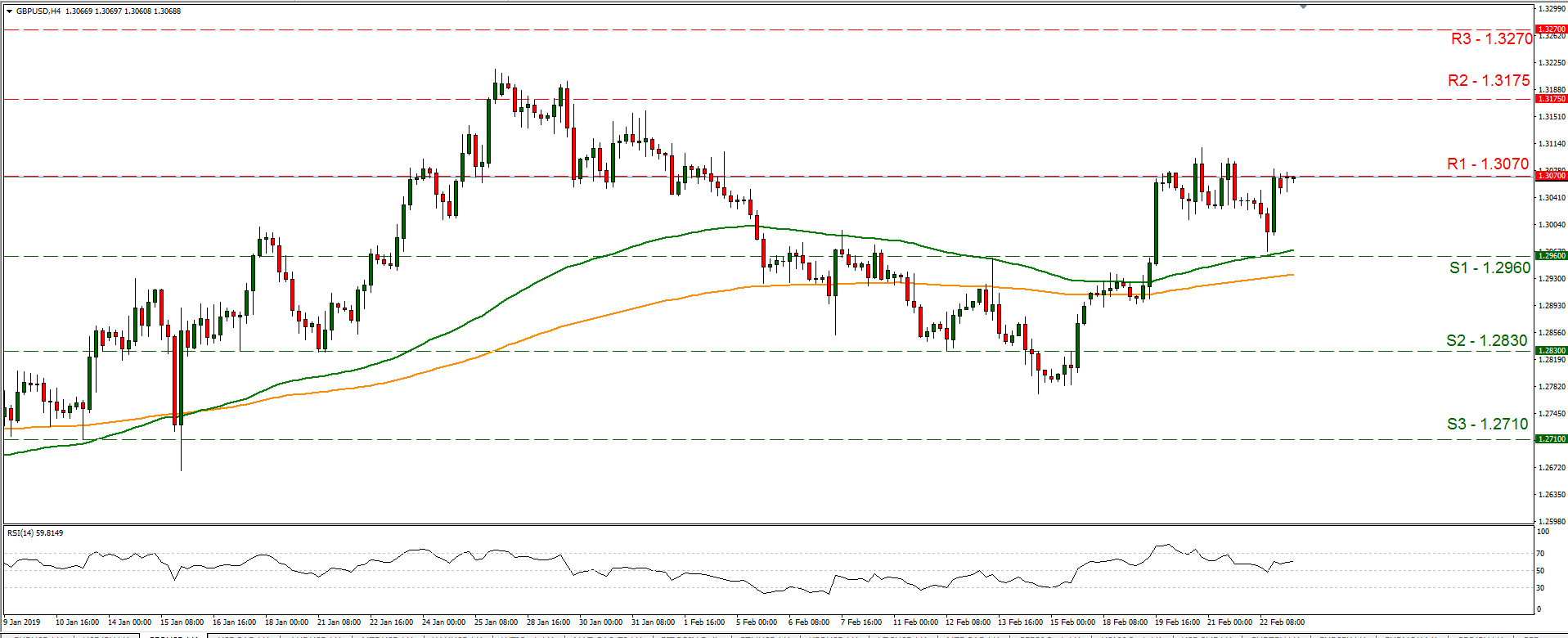The width and height of the screenshot is (1568, 638).
Task: Click the 30 Jan 00:00 time label
Action: [x=600, y=622]
